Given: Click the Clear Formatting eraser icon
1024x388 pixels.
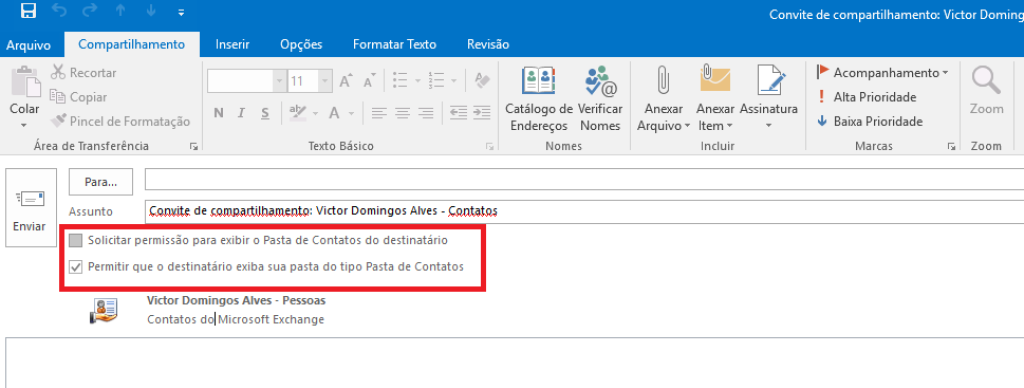Looking at the screenshot, I should [482, 81].
